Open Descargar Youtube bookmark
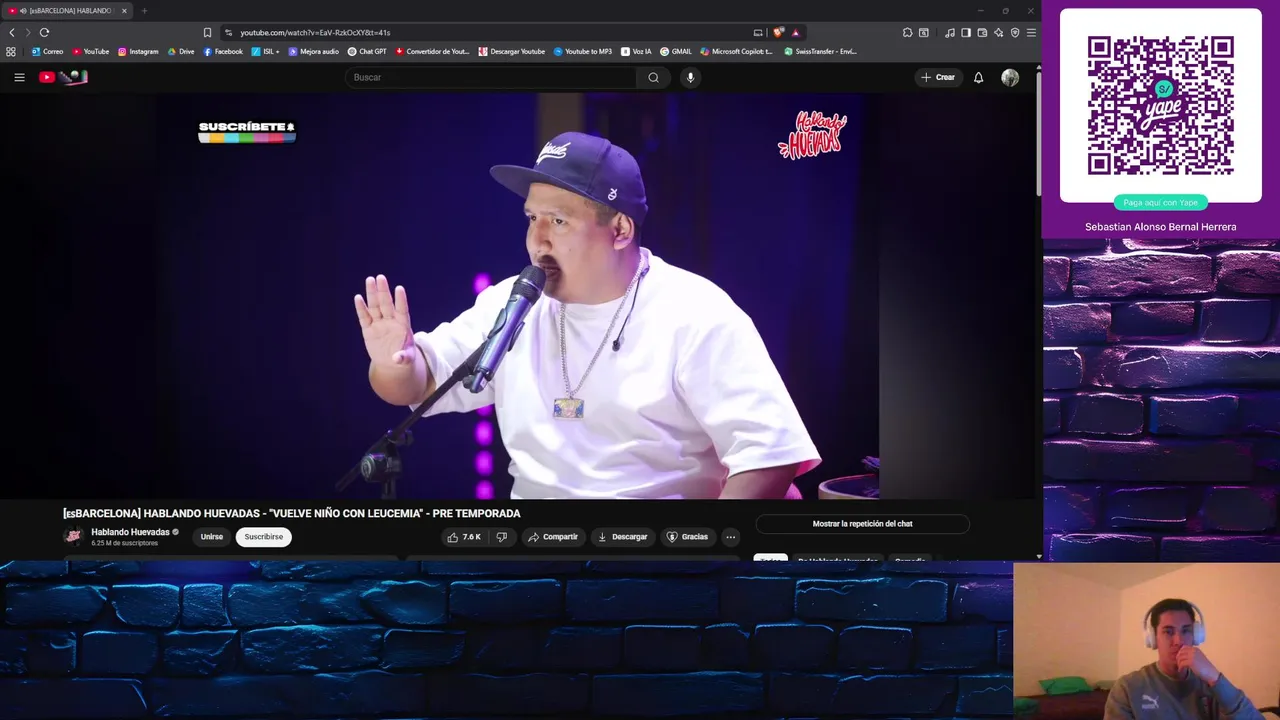Screen dimensions: 1280x720 512,51
